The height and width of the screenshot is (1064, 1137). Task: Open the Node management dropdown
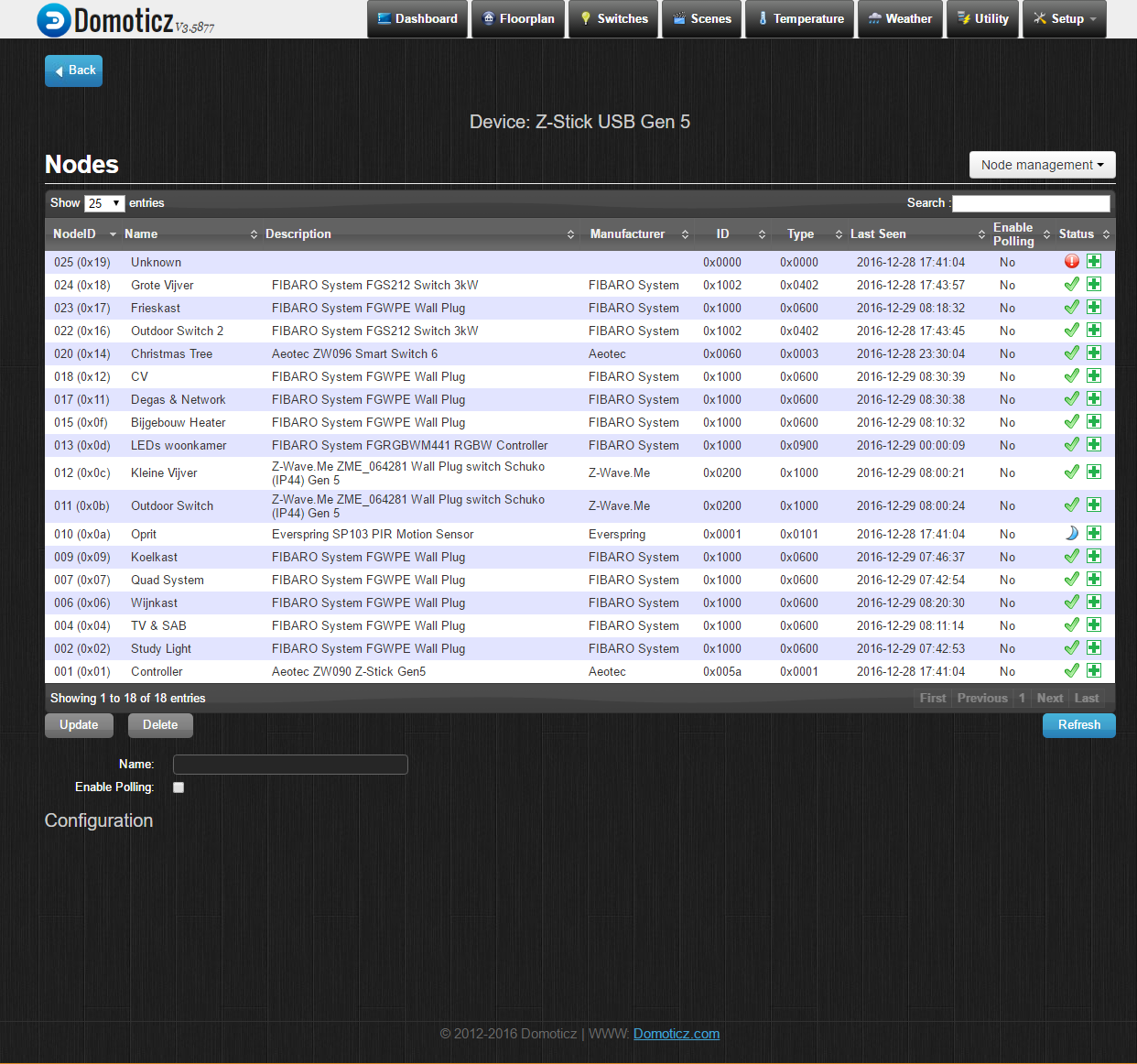pos(1042,165)
